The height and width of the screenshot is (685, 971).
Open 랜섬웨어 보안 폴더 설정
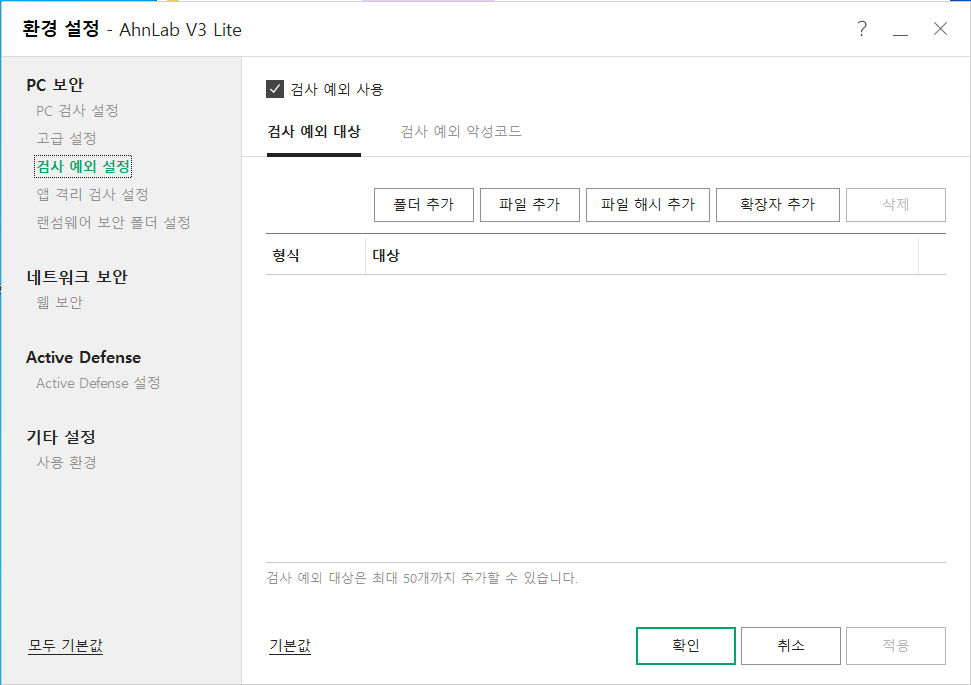pos(113,222)
